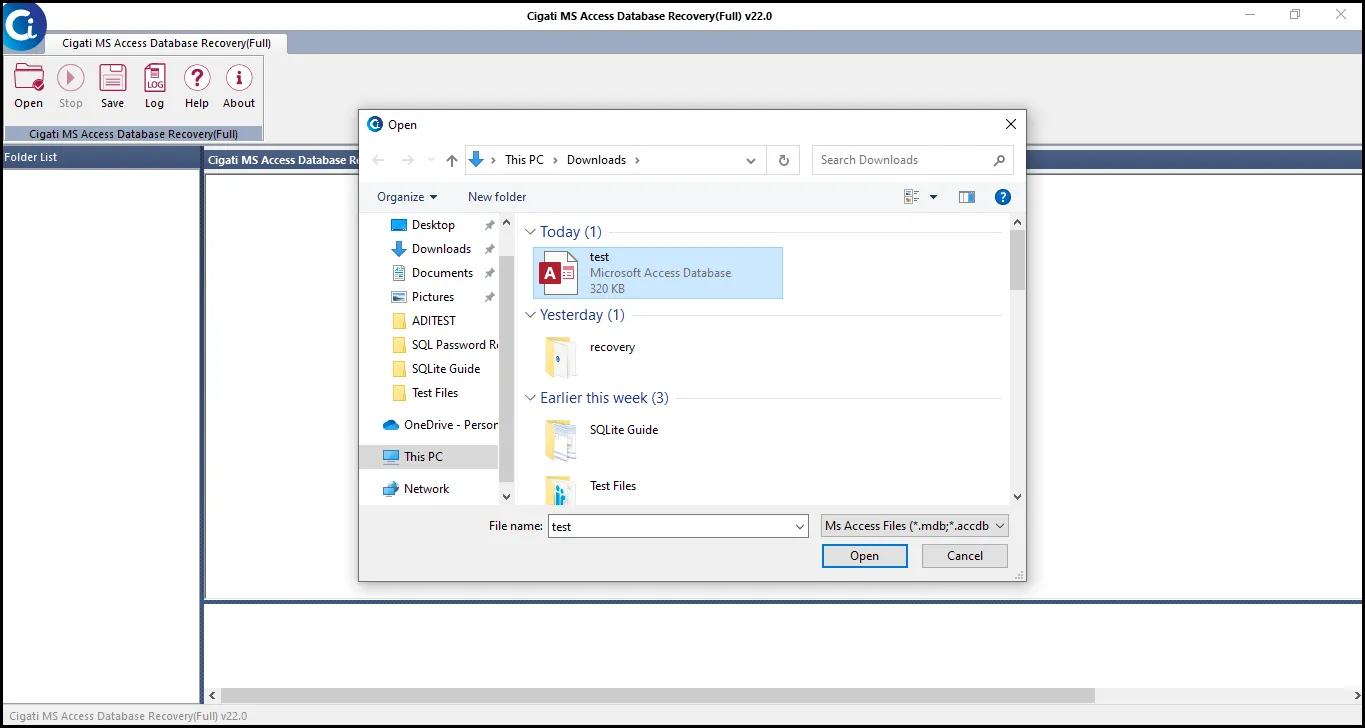This screenshot has height=728, width=1365.
Task: Click the Folder List panel header
Action: click(101, 157)
